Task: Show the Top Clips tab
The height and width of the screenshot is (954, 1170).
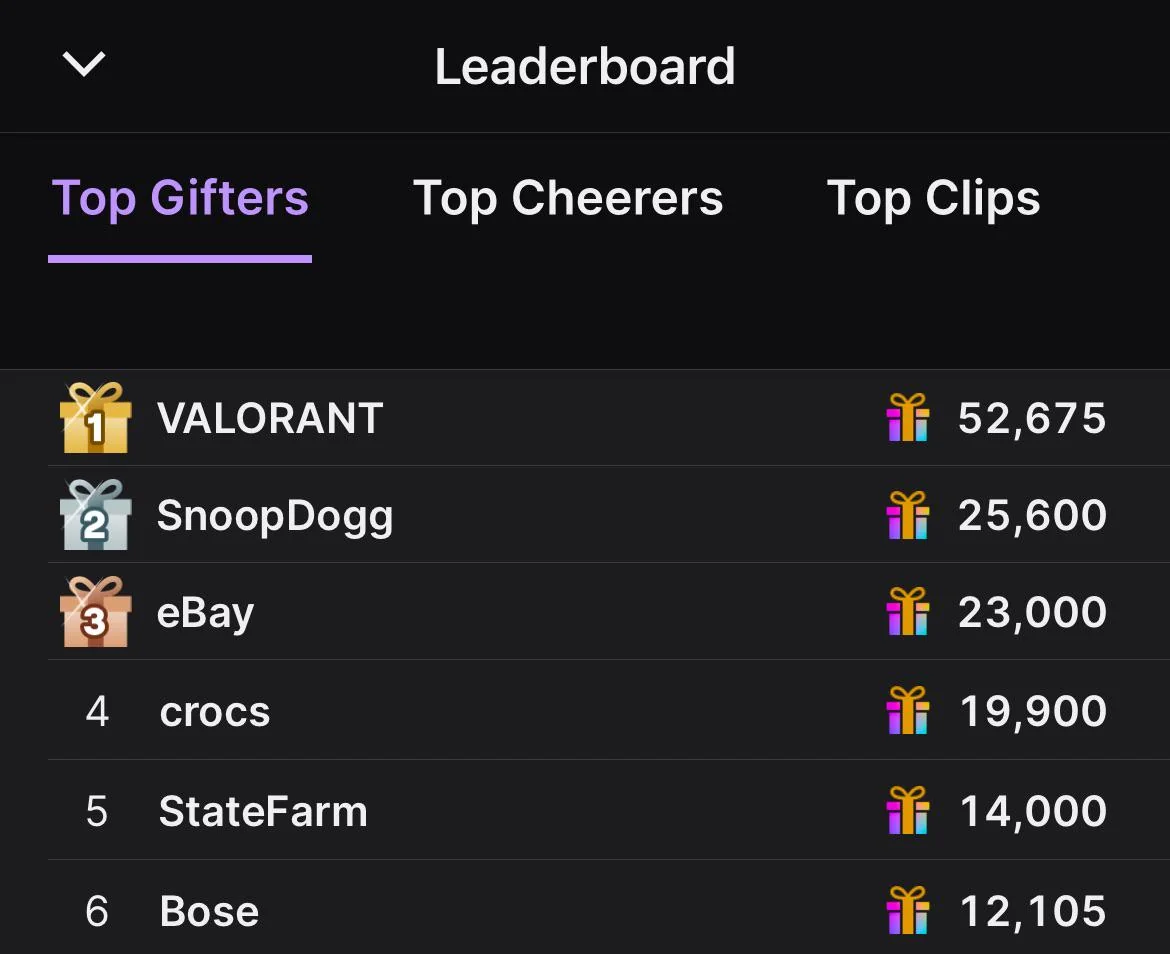Action: (x=933, y=198)
